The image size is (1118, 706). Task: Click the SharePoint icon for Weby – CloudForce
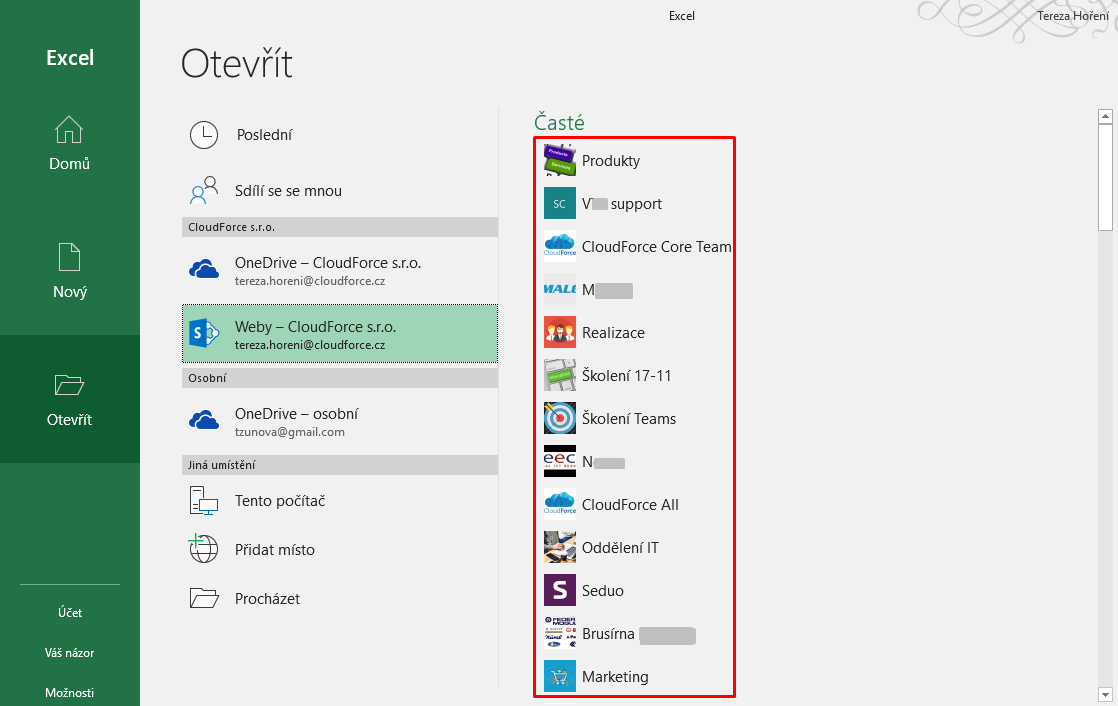(204, 333)
